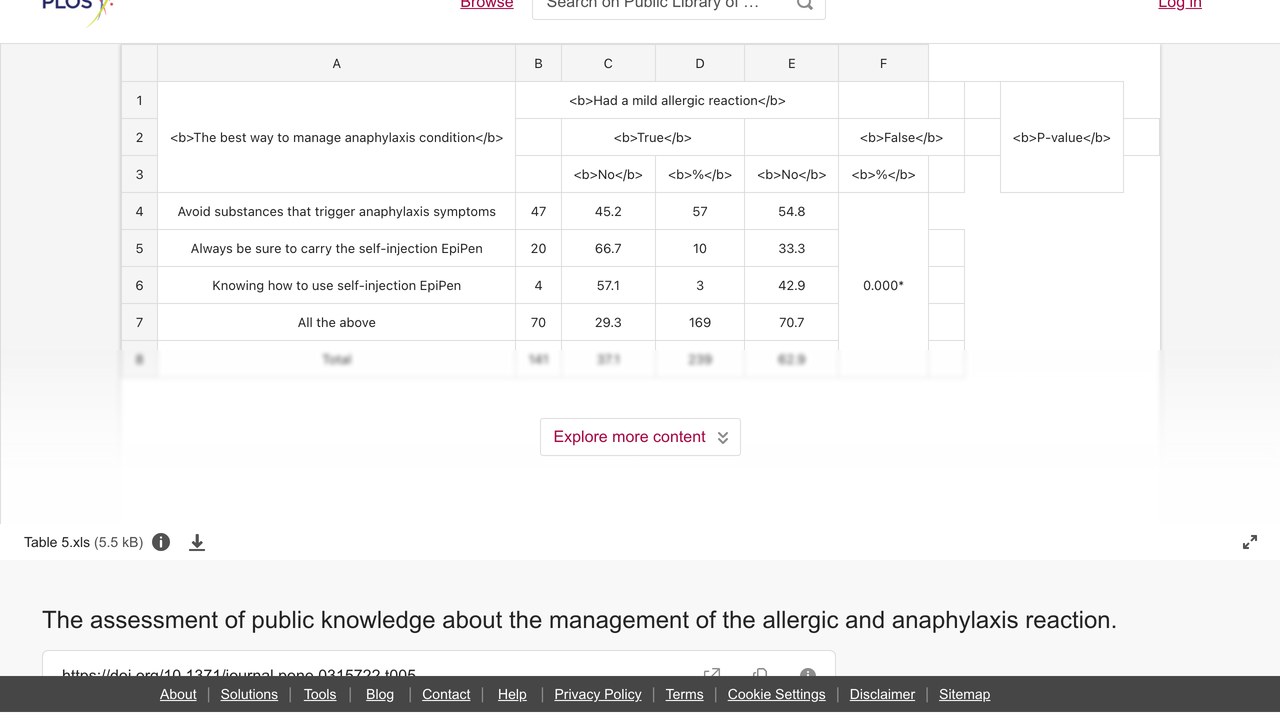Select column header B in the table
The height and width of the screenshot is (720, 1280).
[538, 63]
